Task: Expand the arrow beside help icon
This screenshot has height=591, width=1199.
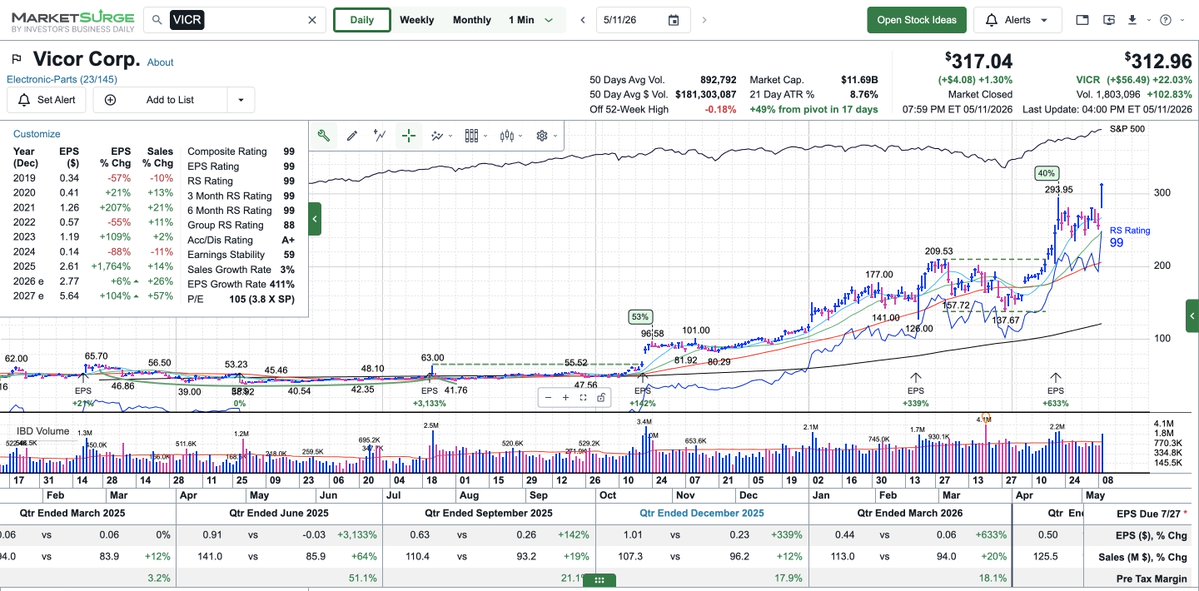Action: pos(1180,21)
